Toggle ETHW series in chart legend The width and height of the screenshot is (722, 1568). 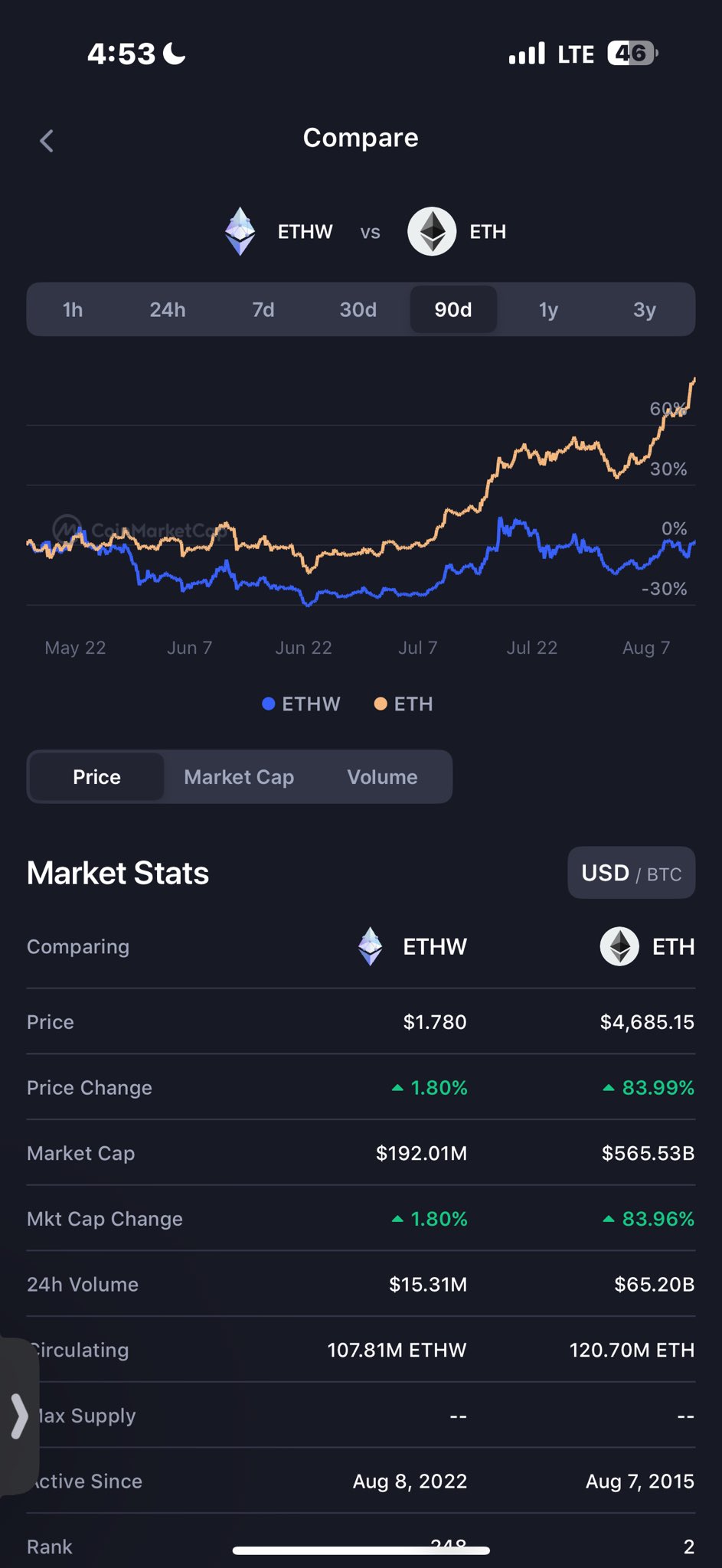tap(301, 704)
